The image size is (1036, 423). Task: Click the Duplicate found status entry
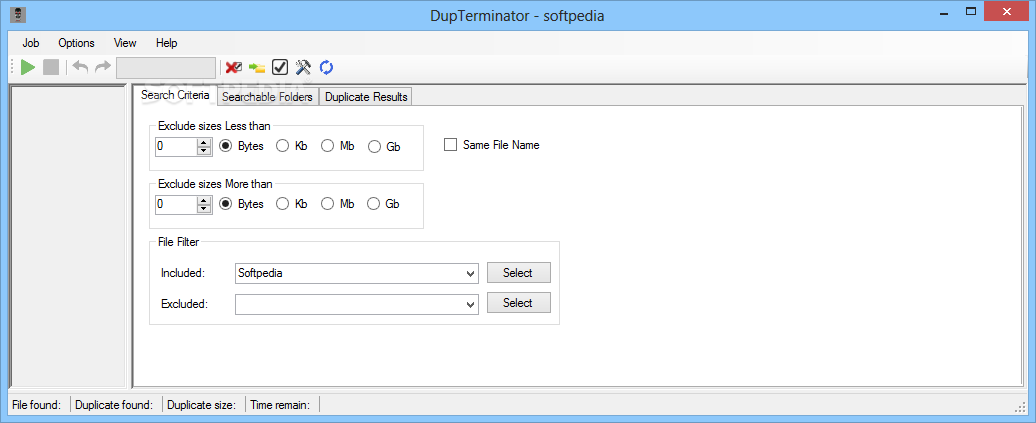(x=114, y=404)
